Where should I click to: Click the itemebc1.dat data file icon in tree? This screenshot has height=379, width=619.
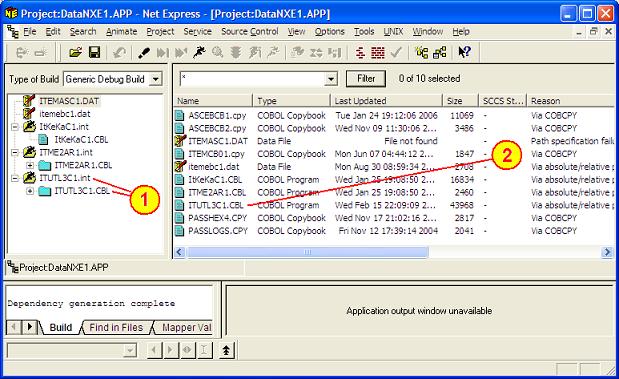tap(29, 114)
